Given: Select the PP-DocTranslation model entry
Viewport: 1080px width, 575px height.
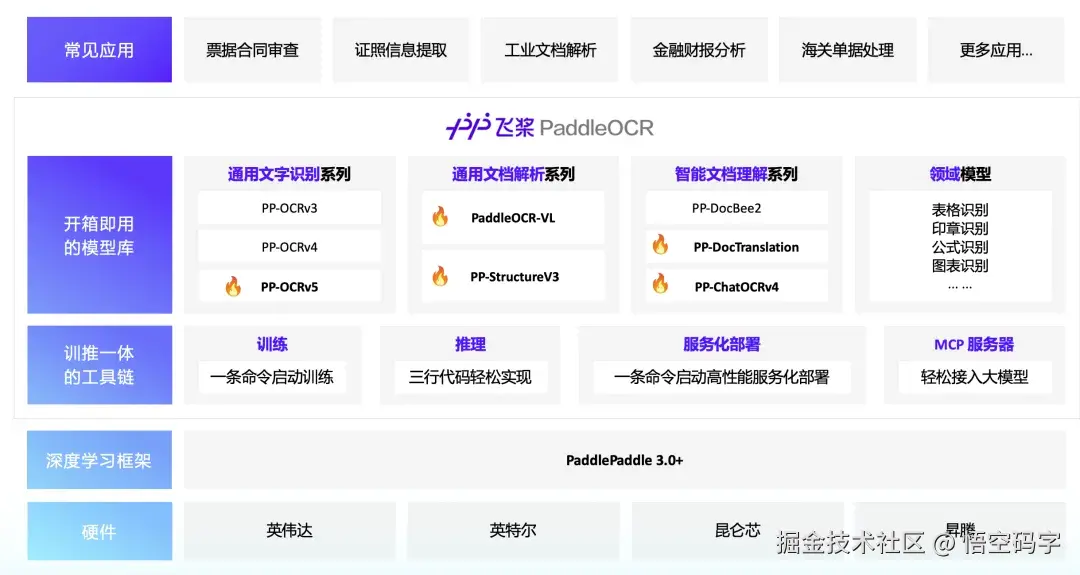Looking at the screenshot, I should (x=736, y=247).
